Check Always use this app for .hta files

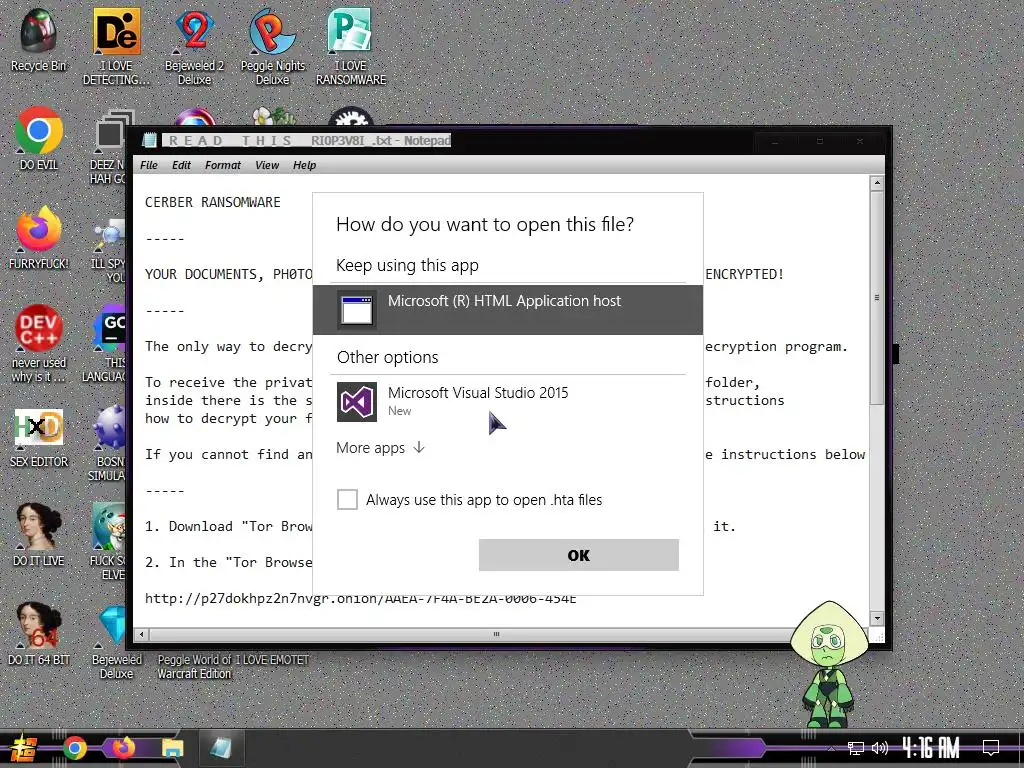click(x=347, y=500)
